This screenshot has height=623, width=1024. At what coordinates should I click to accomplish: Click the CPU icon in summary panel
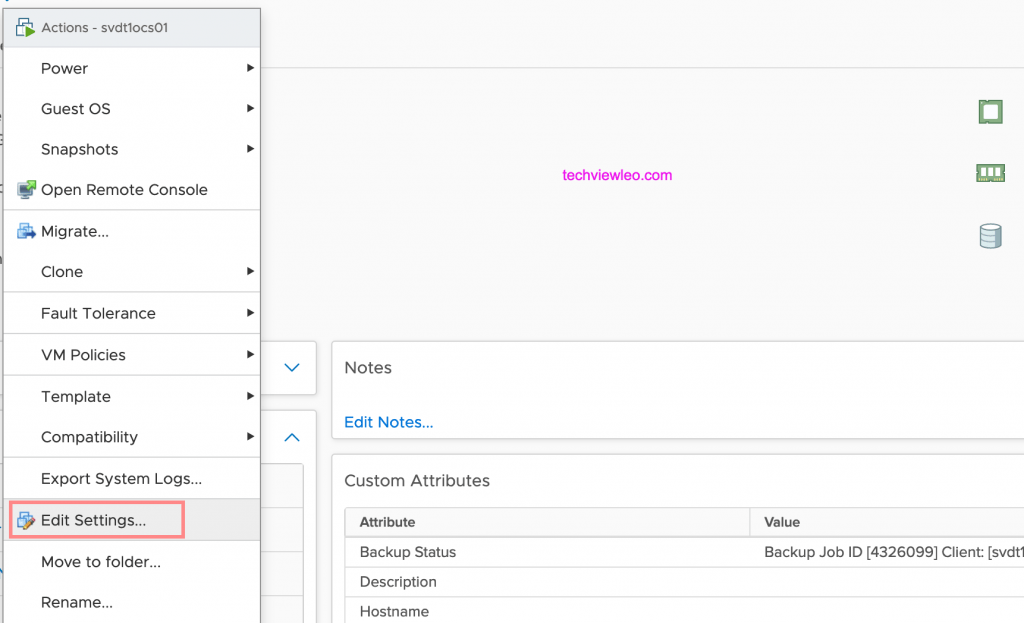tap(990, 112)
